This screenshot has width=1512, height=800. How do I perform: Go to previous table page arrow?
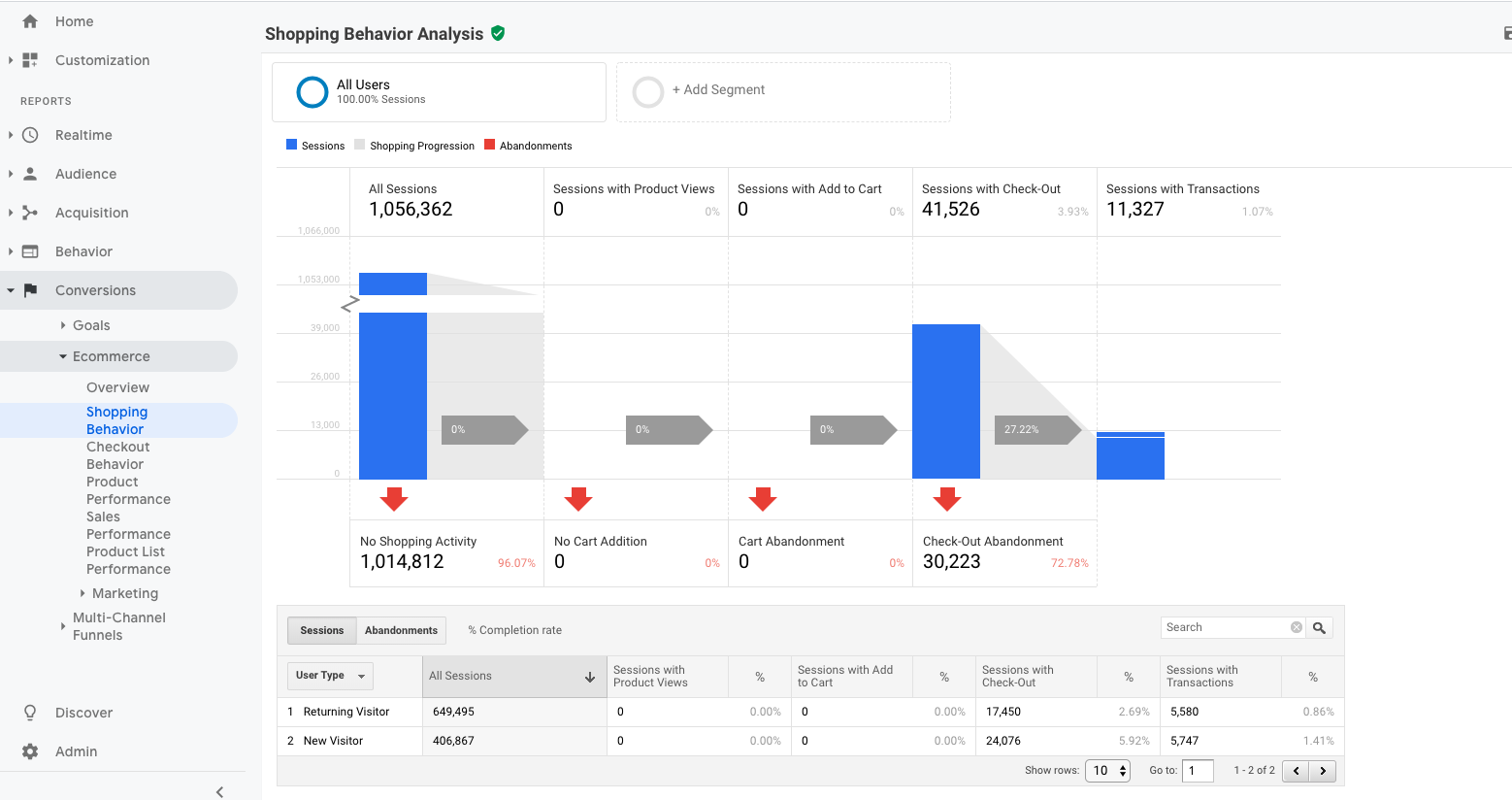[x=1296, y=771]
